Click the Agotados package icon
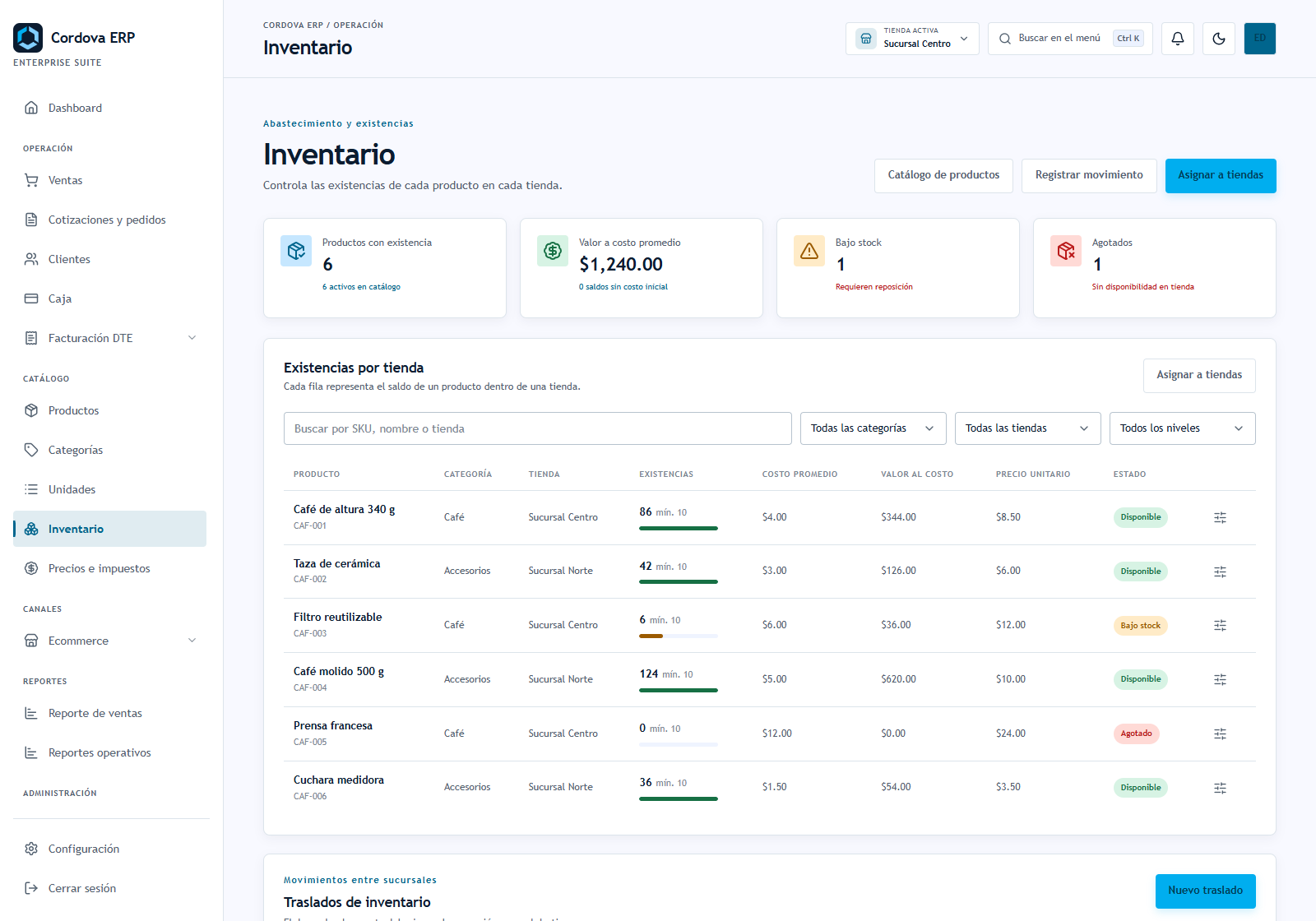 pos(1066,251)
